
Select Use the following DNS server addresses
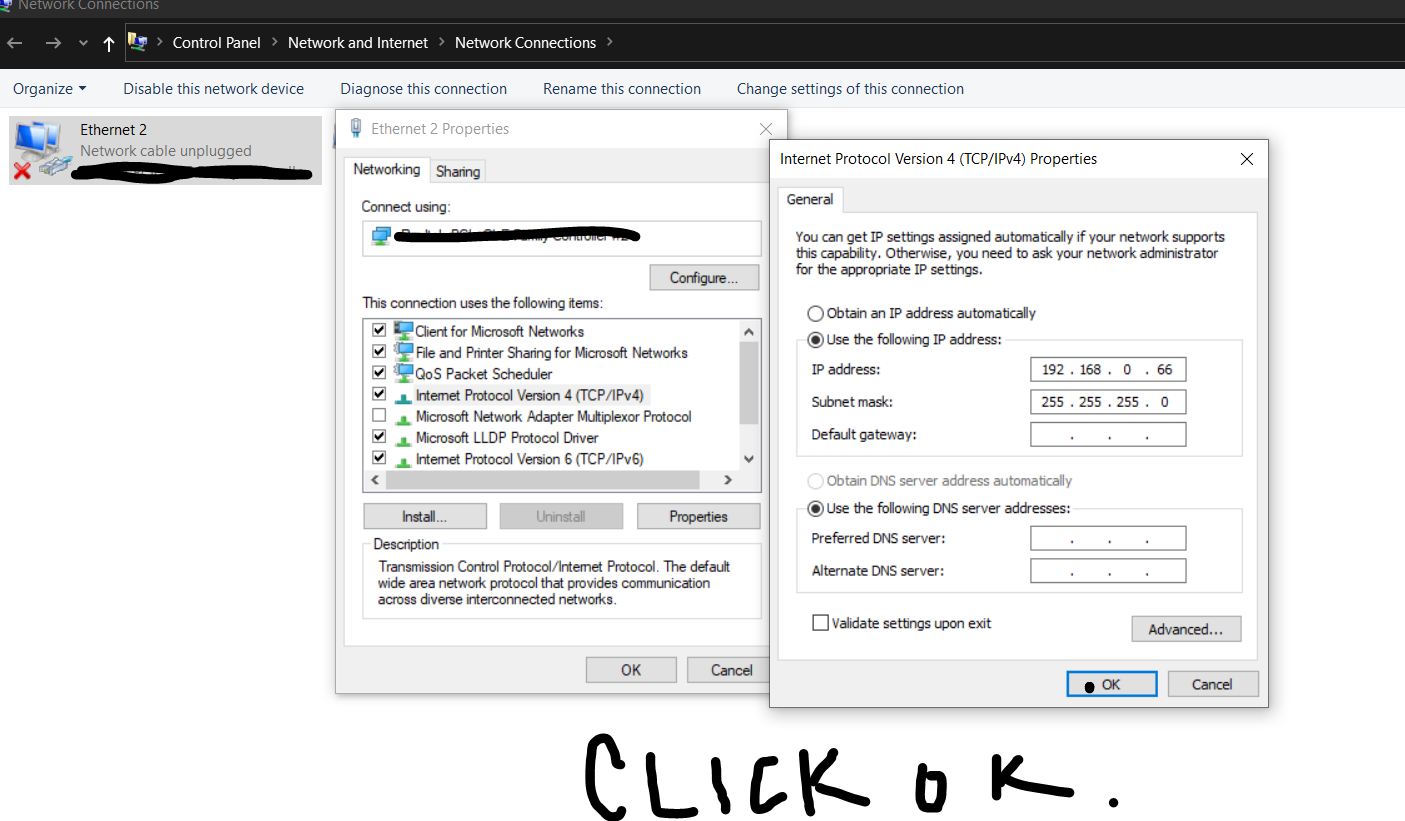pos(939,508)
